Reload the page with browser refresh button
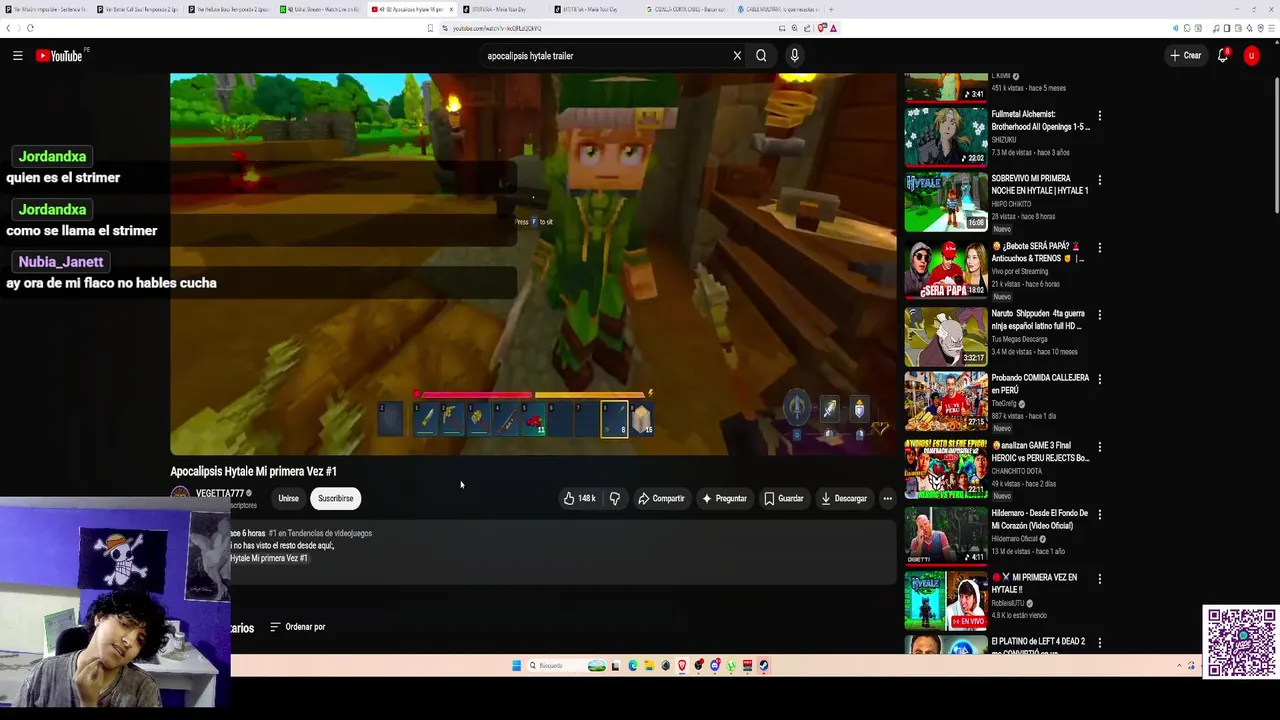 pos(31,28)
